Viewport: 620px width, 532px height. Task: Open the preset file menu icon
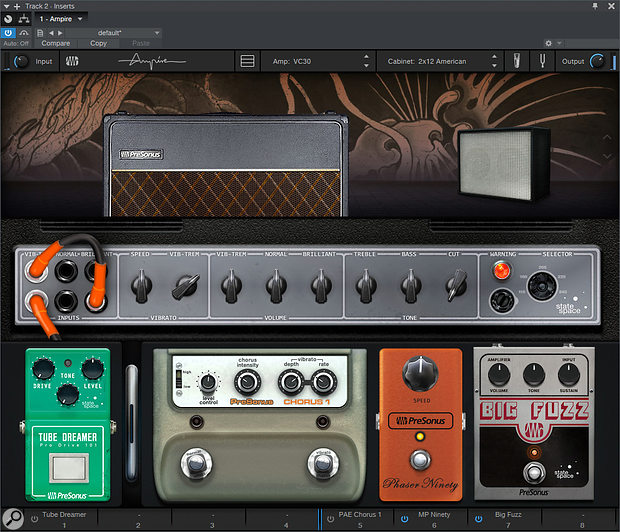[40, 33]
